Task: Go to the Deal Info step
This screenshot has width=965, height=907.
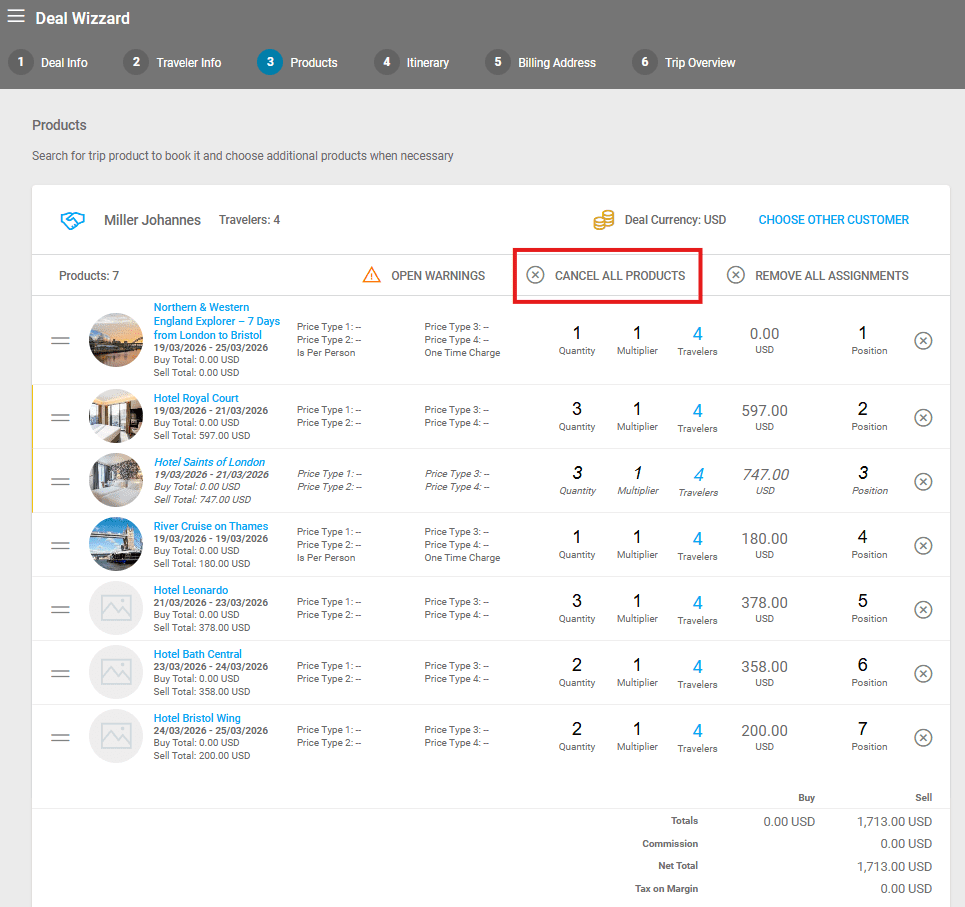Action: 49,62
